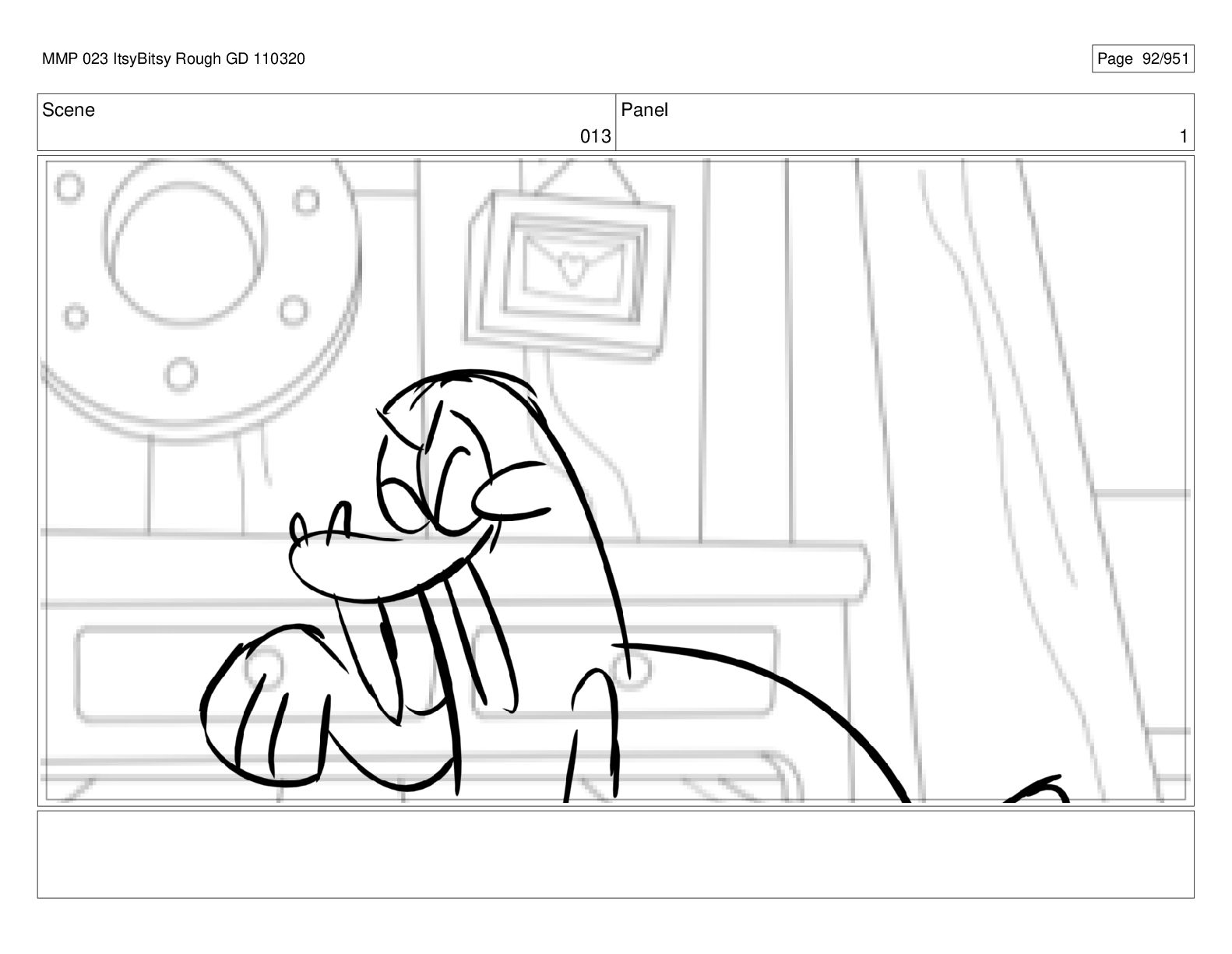This screenshot has width=1232, height=954.
Task: Select panel number '1'
Action: pos(1183,137)
